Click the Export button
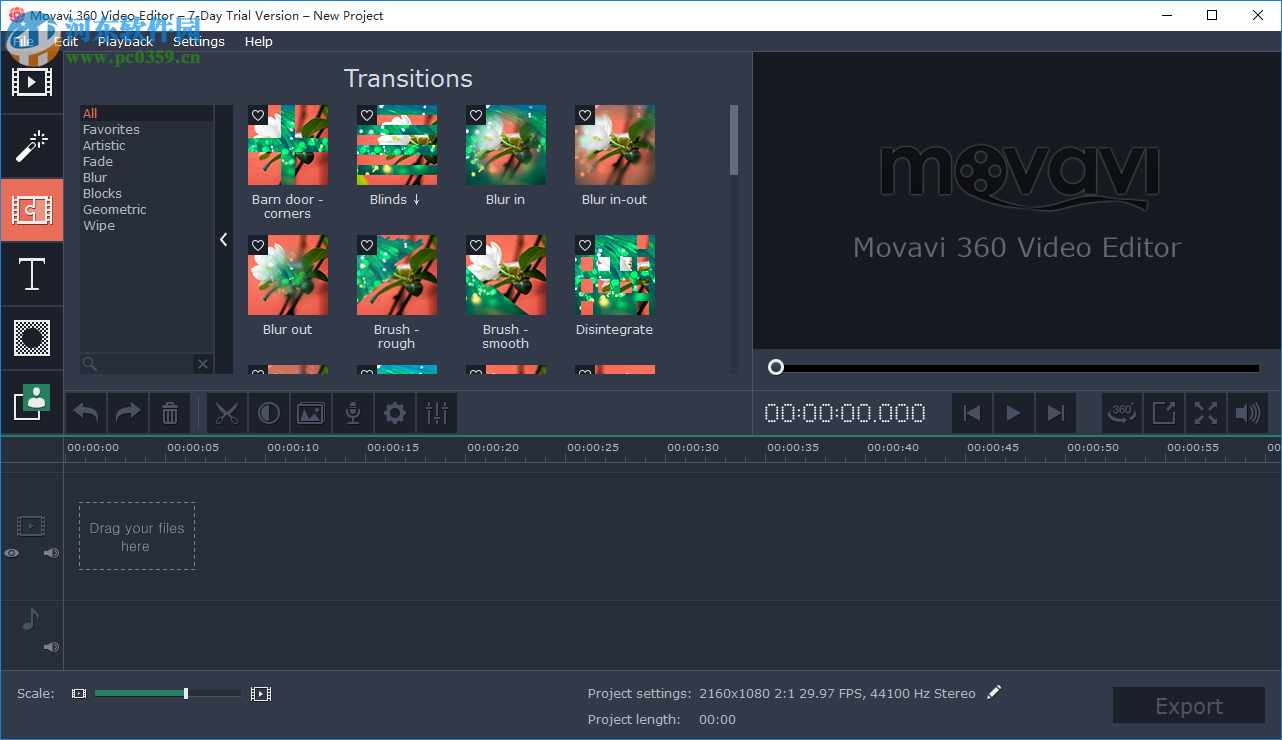Screen dimensions: 1282x740 click(1188, 705)
